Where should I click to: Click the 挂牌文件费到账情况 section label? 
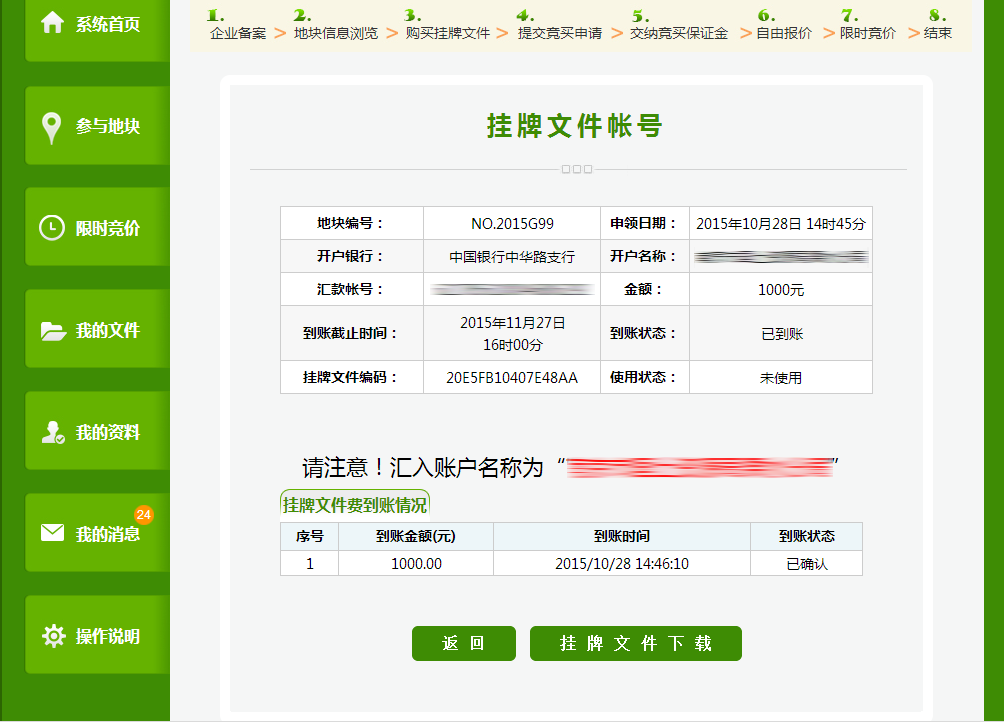(x=355, y=505)
